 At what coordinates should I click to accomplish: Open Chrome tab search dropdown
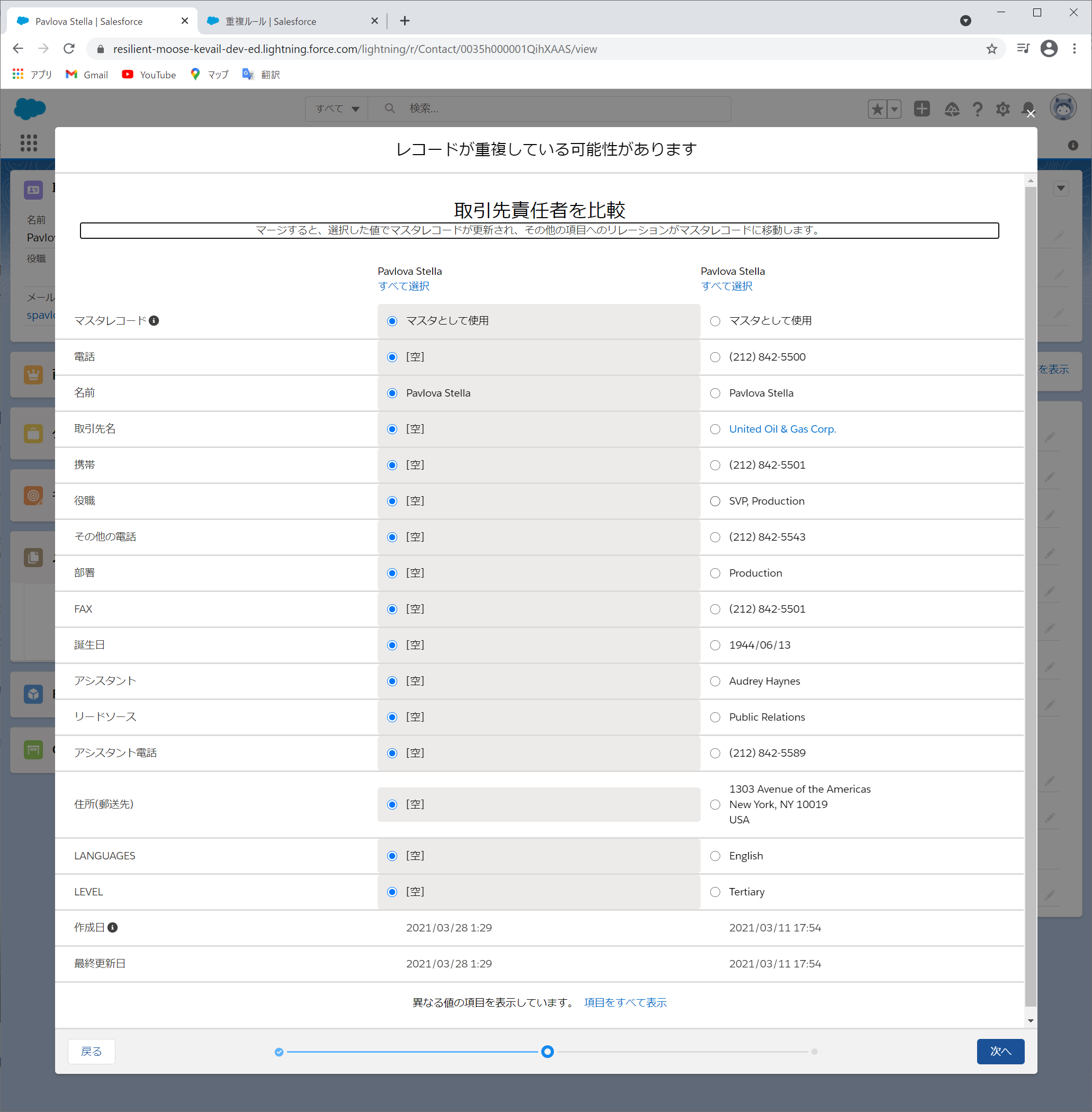(x=965, y=21)
